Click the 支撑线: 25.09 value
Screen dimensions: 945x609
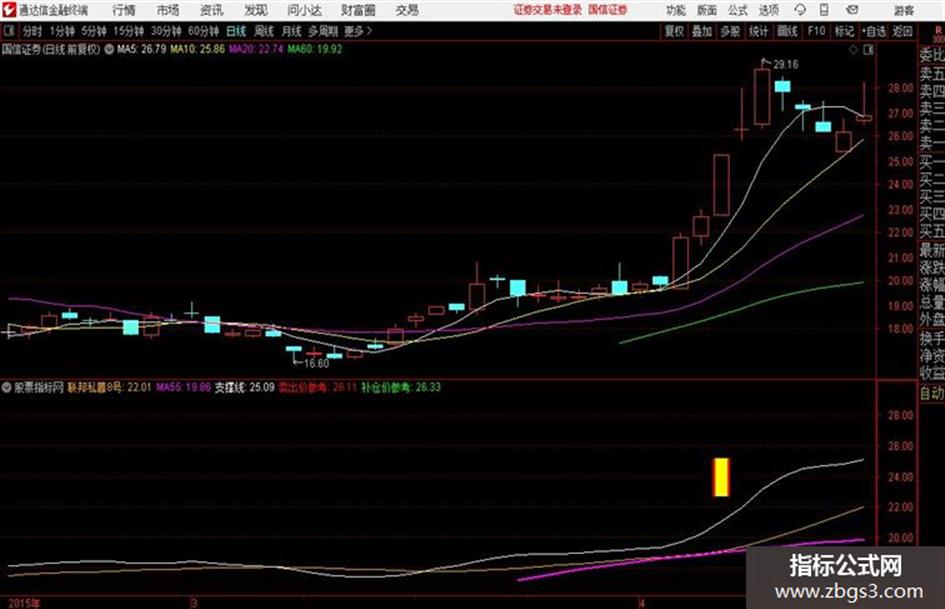tap(245, 387)
